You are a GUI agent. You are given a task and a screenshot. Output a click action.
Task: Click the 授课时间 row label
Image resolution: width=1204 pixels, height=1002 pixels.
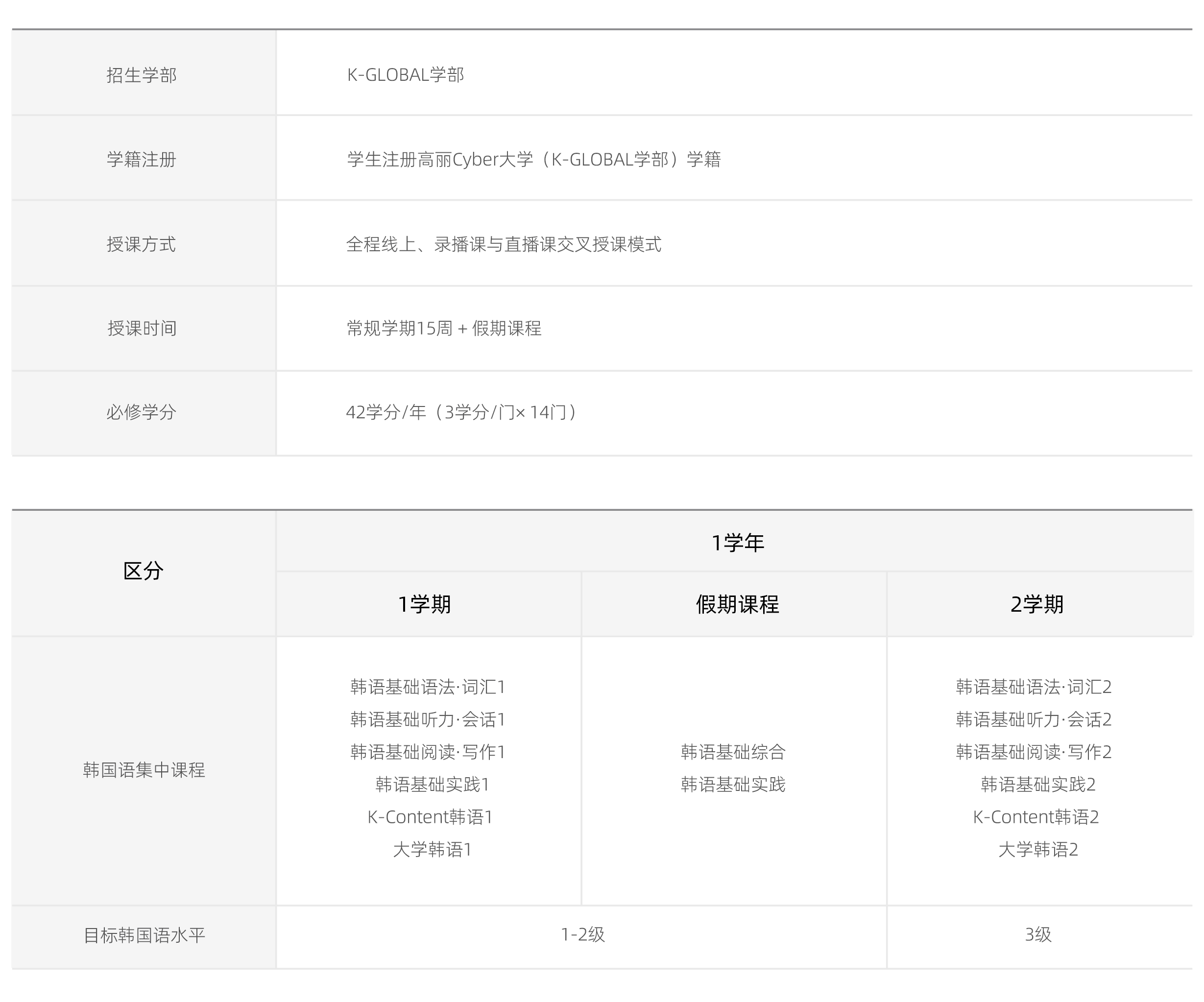click(142, 329)
